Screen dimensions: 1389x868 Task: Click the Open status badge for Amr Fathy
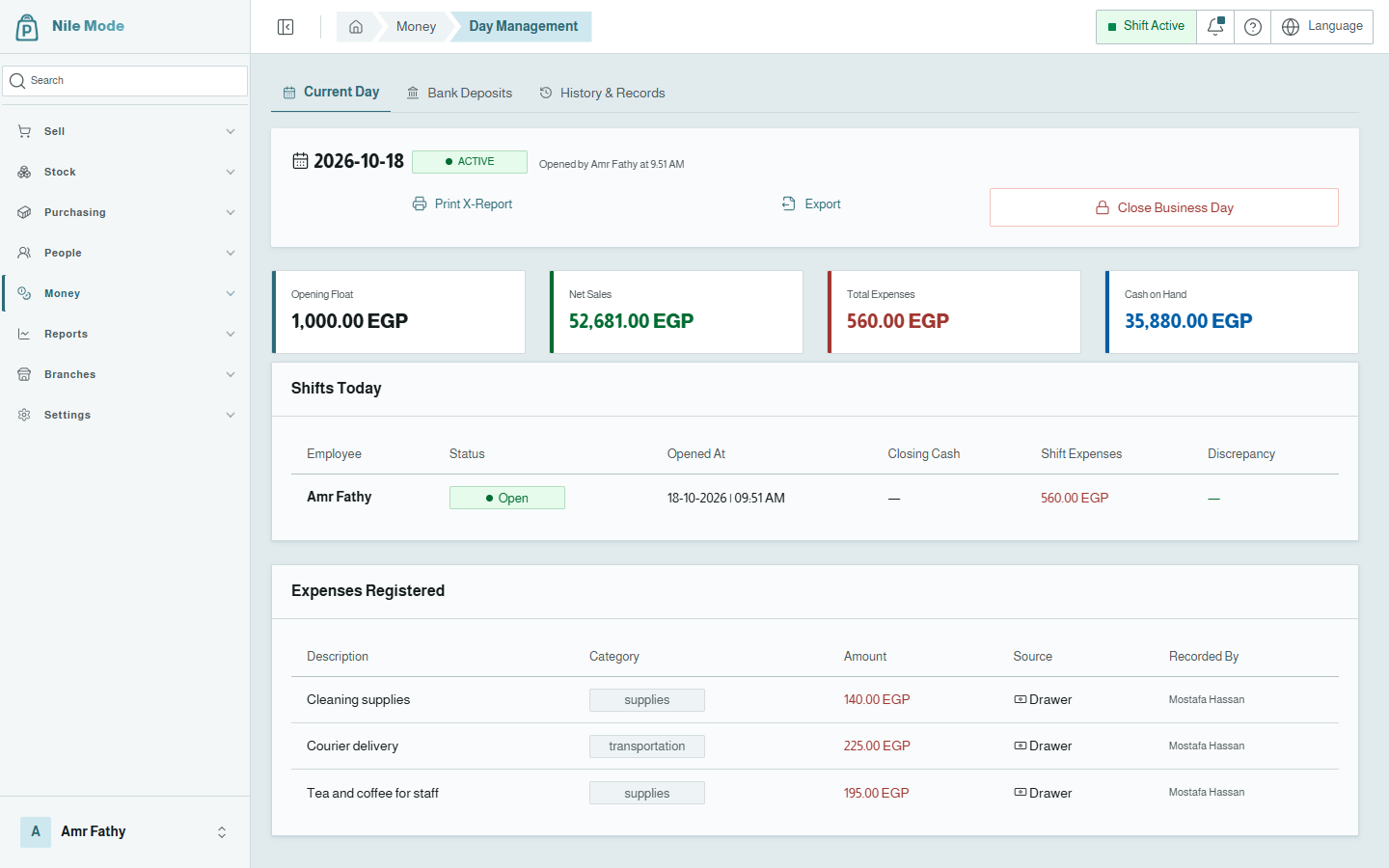pyautogui.click(x=507, y=498)
